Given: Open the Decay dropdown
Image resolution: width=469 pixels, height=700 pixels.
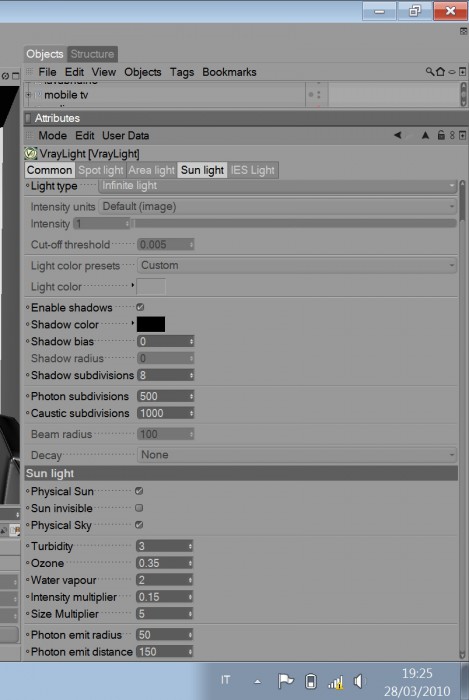Looking at the screenshot, I should (297, 455).
